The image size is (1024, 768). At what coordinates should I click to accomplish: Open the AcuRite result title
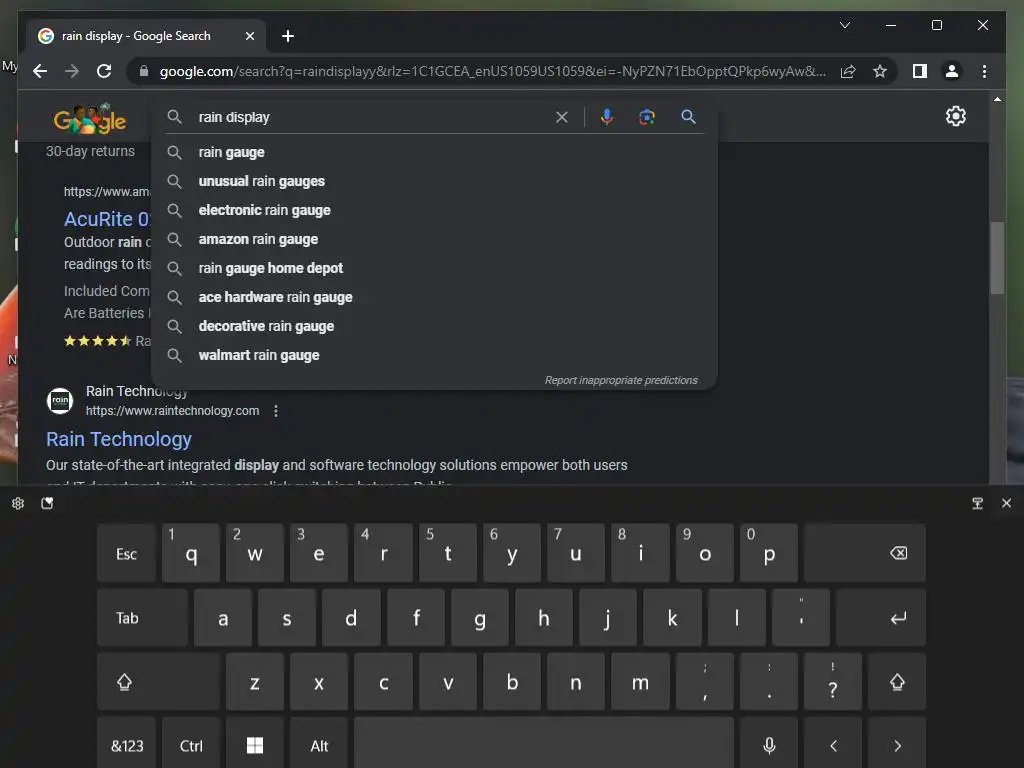click(x=107, y=219)
